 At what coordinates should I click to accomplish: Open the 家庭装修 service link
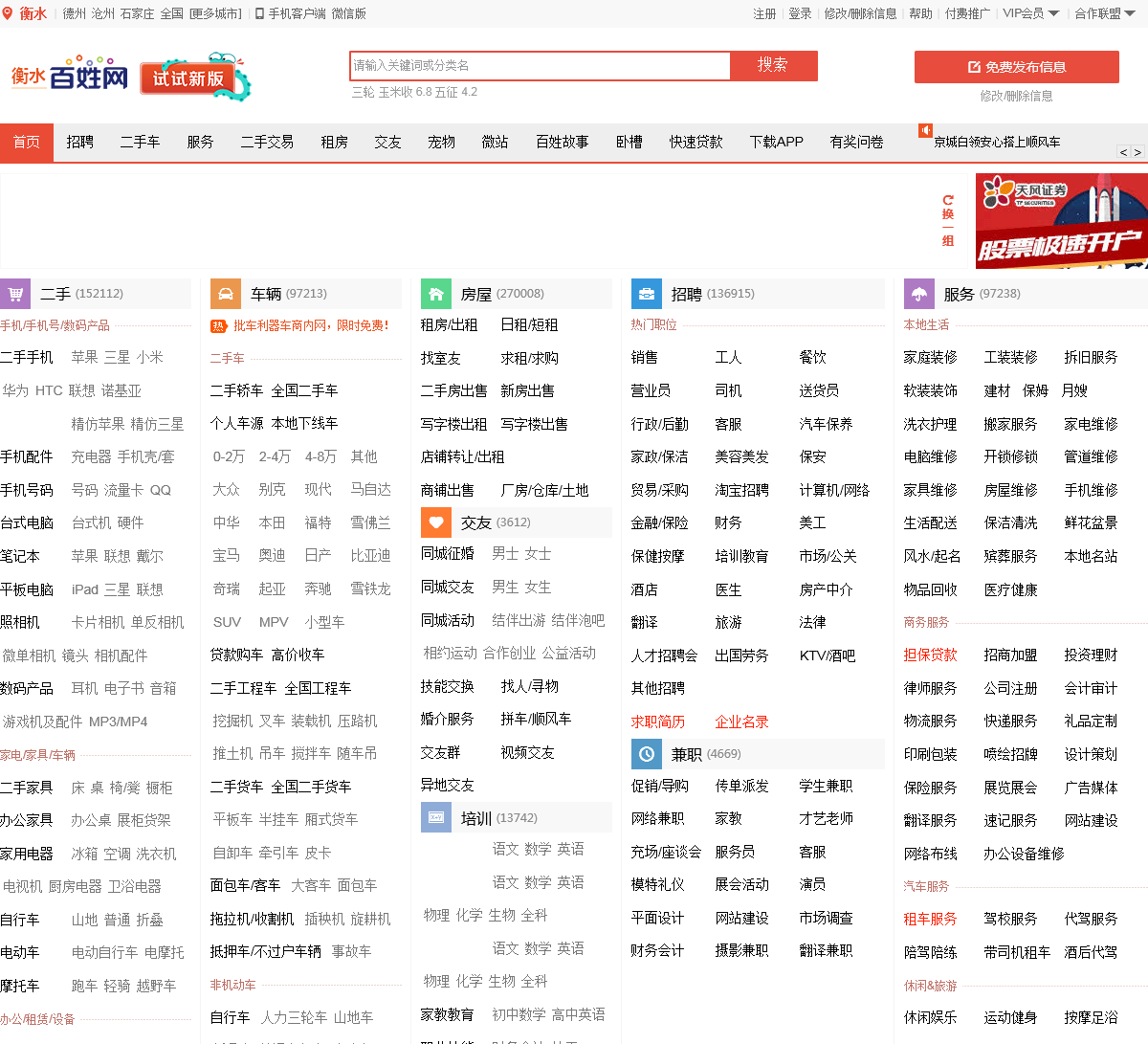click(931, 358)
